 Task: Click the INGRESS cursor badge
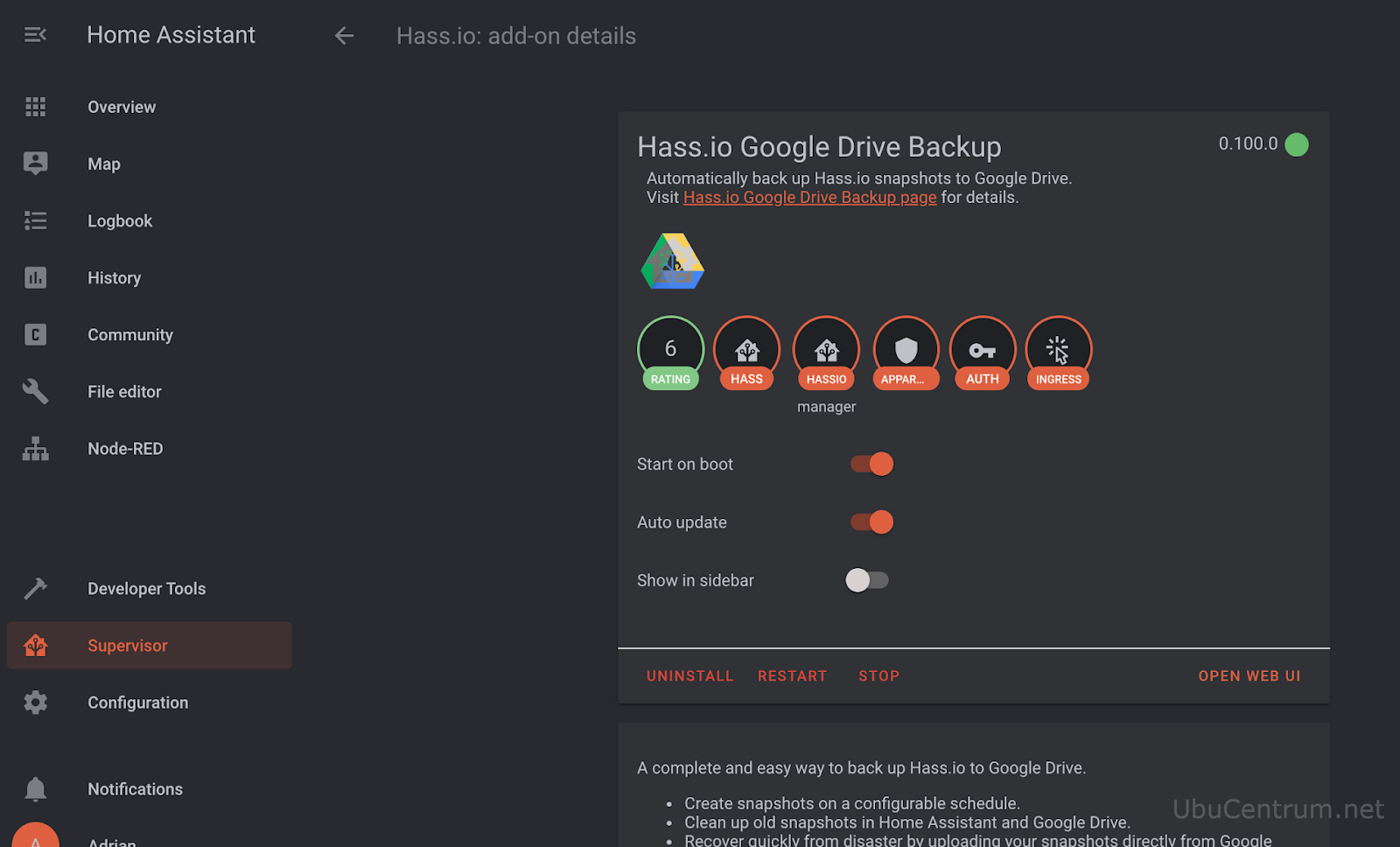[x=1059, y=353]
